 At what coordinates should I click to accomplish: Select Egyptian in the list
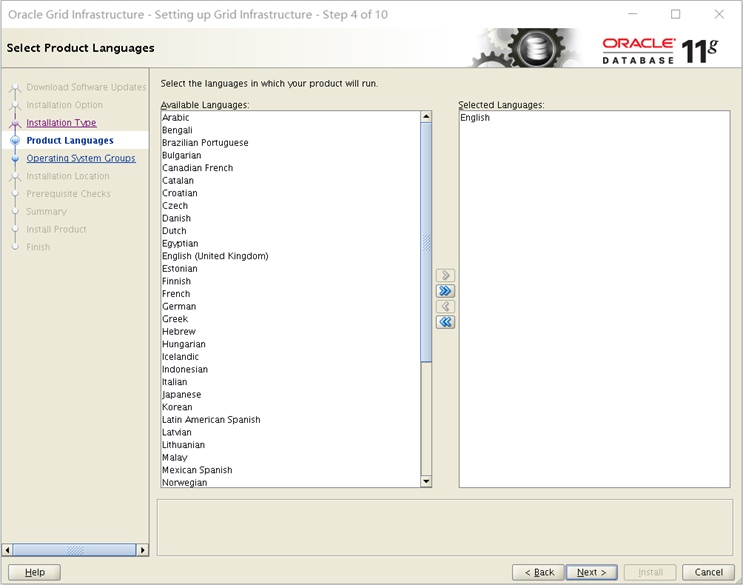coord(290,243)
